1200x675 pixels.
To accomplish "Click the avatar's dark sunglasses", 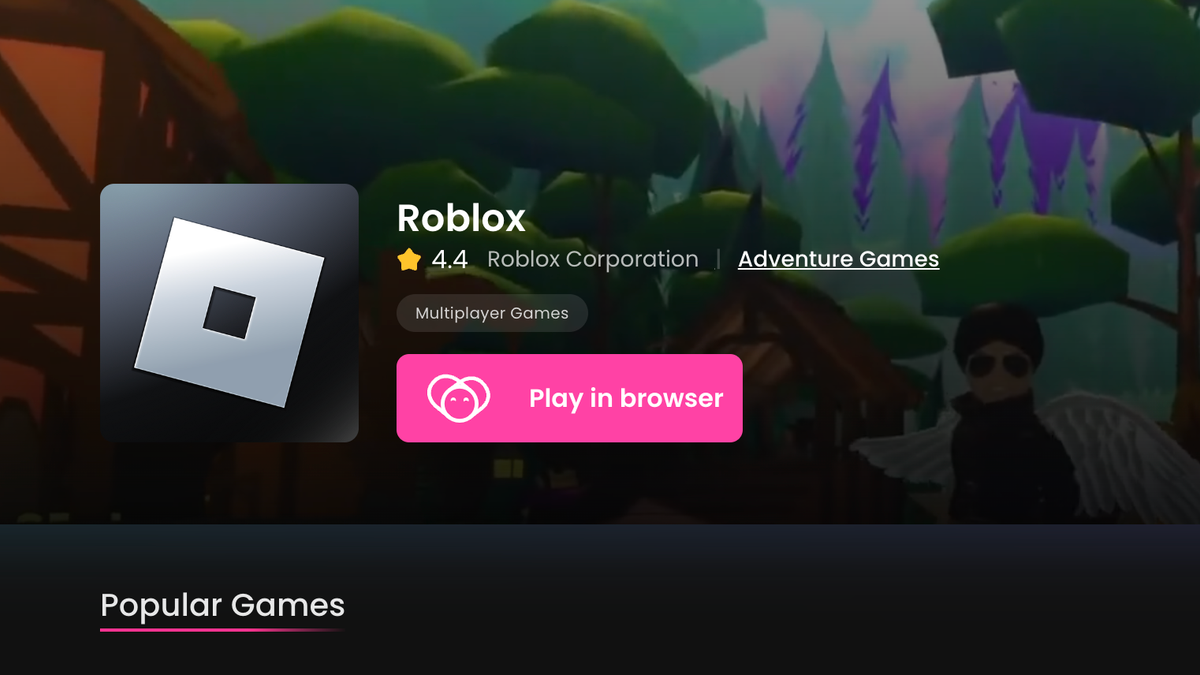I will point(995,365).
